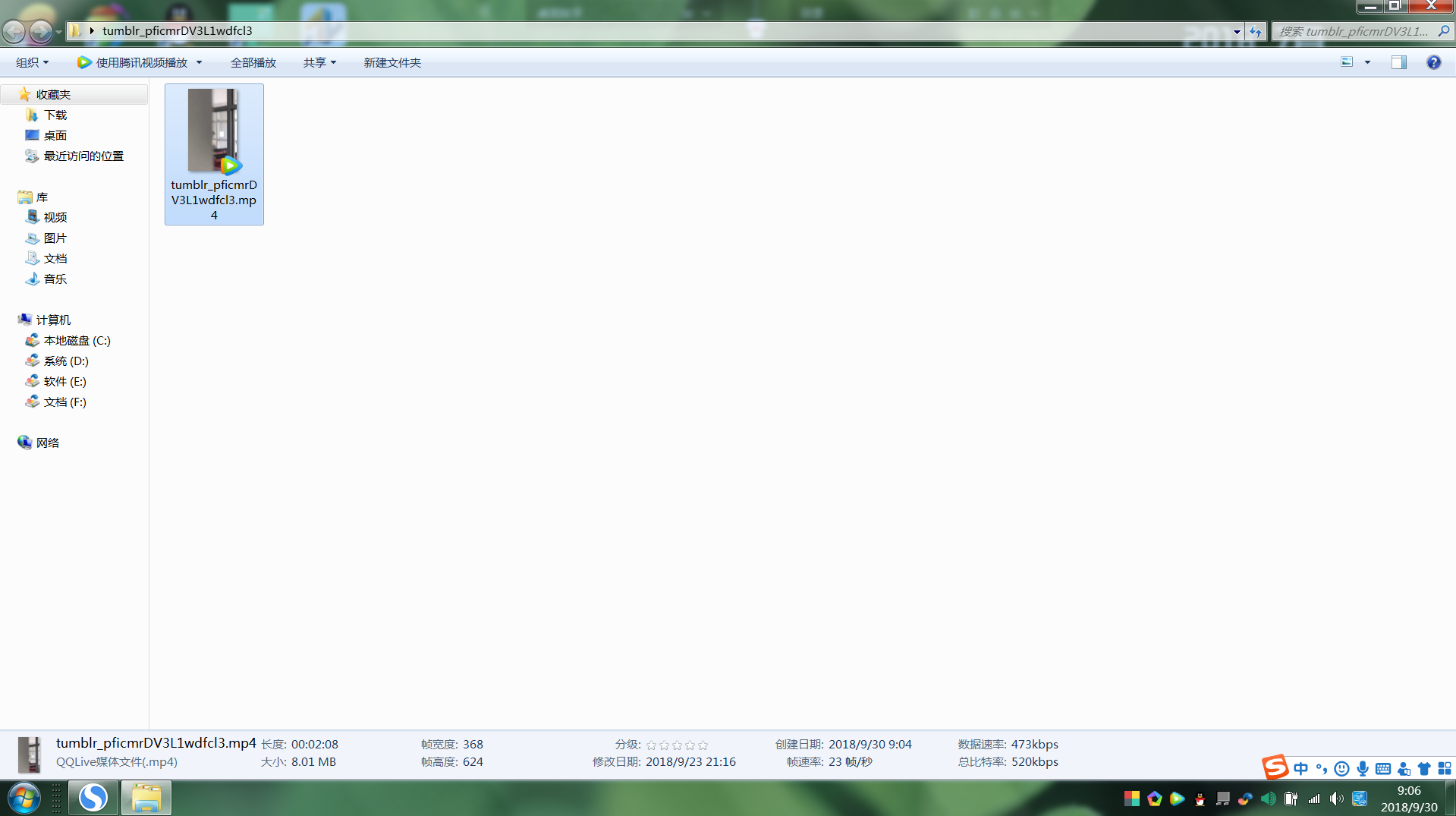This screenshot has width=1456, height=816.
Task: Expand the dropdown arrow next to 使用腾讯视频播放
Action: [200, 62]
